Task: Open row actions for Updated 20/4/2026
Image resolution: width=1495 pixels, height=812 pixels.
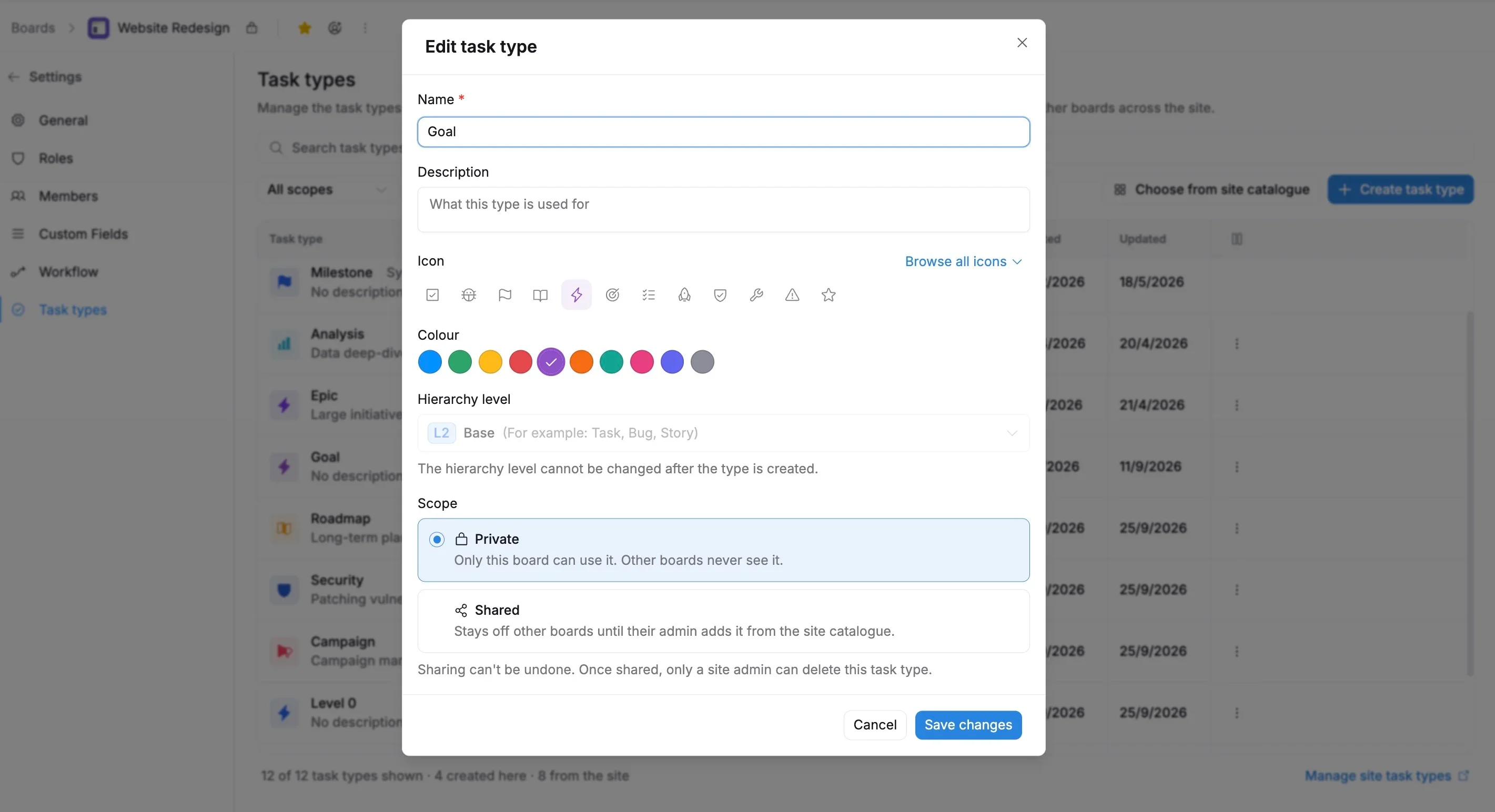Action: tap(1236, 343)
